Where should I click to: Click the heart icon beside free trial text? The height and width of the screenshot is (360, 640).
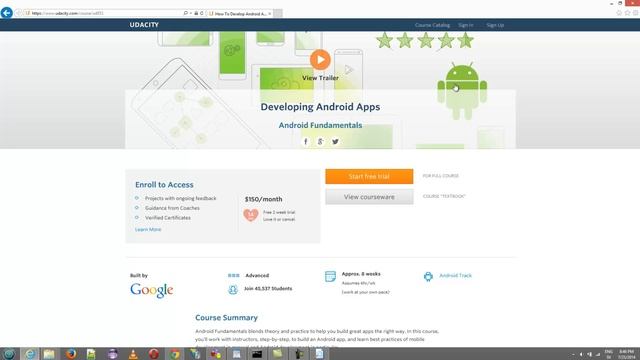click(251, 215)
